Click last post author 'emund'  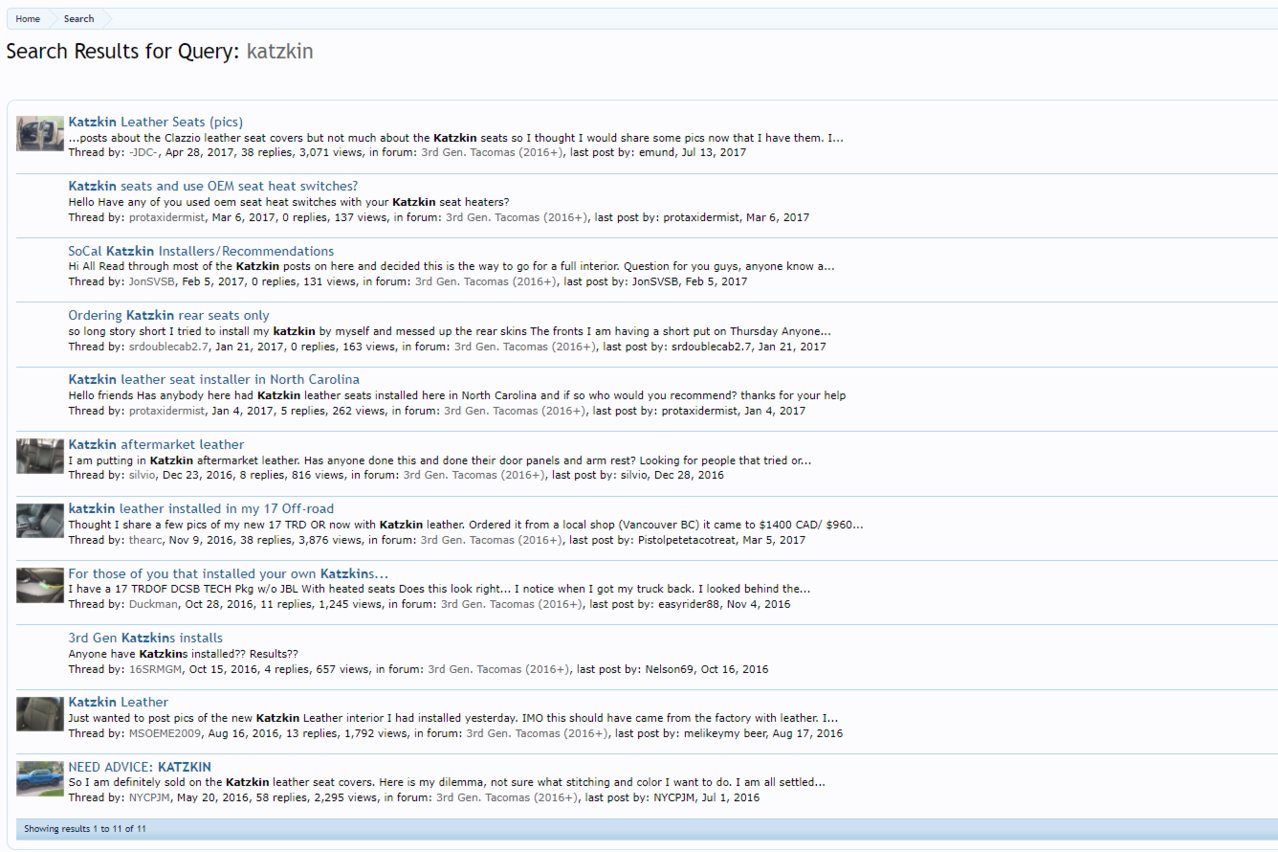(660, 153)
